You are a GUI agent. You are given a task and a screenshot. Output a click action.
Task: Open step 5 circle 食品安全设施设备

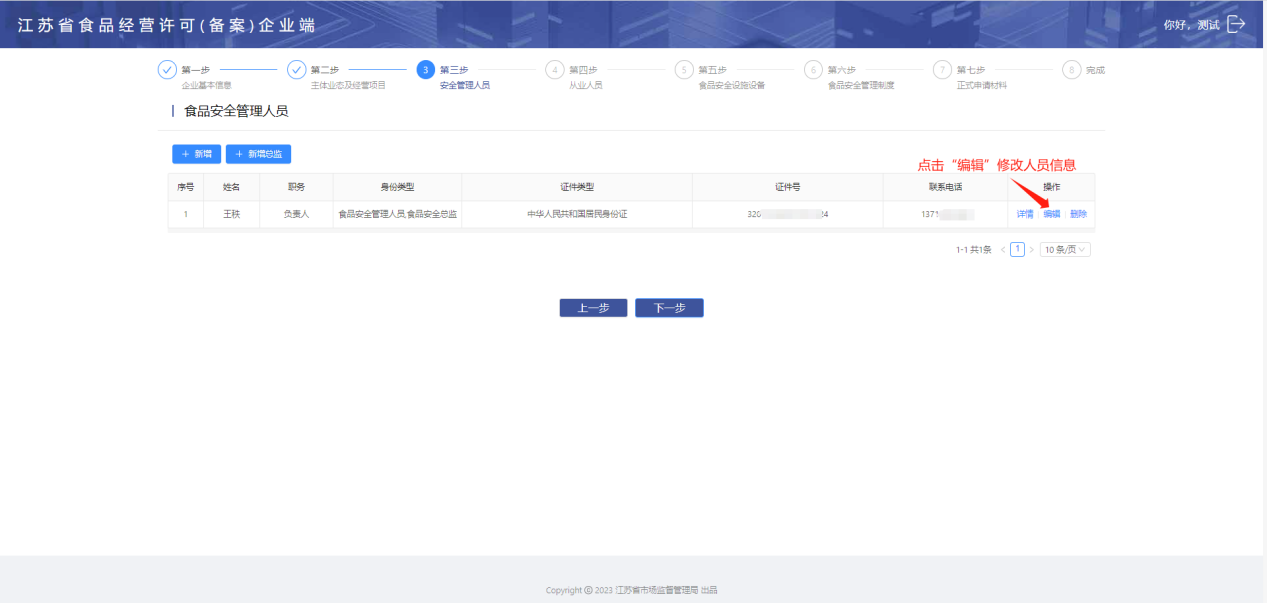(x=684, y=70)
